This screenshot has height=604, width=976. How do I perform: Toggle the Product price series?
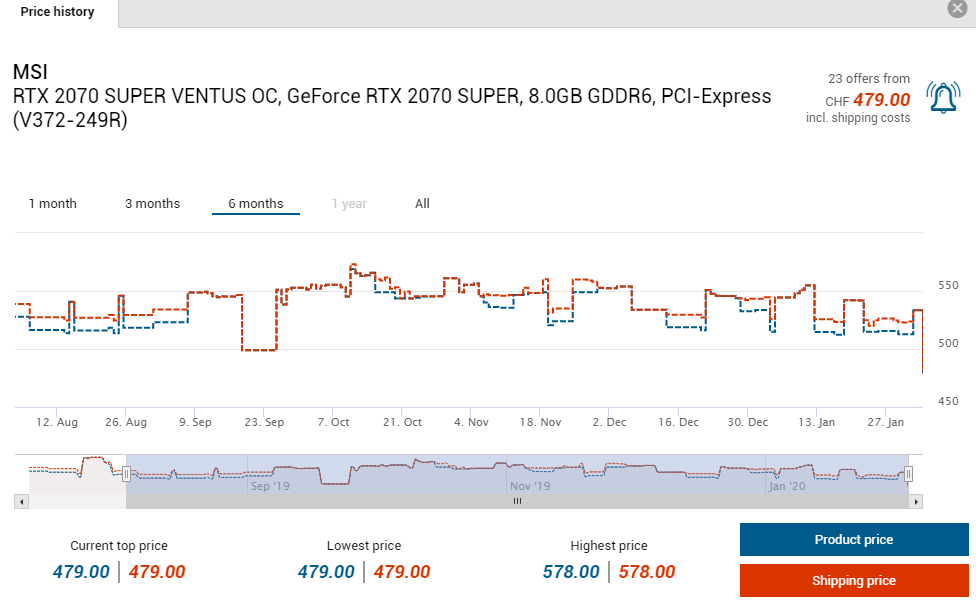point(853,540)
